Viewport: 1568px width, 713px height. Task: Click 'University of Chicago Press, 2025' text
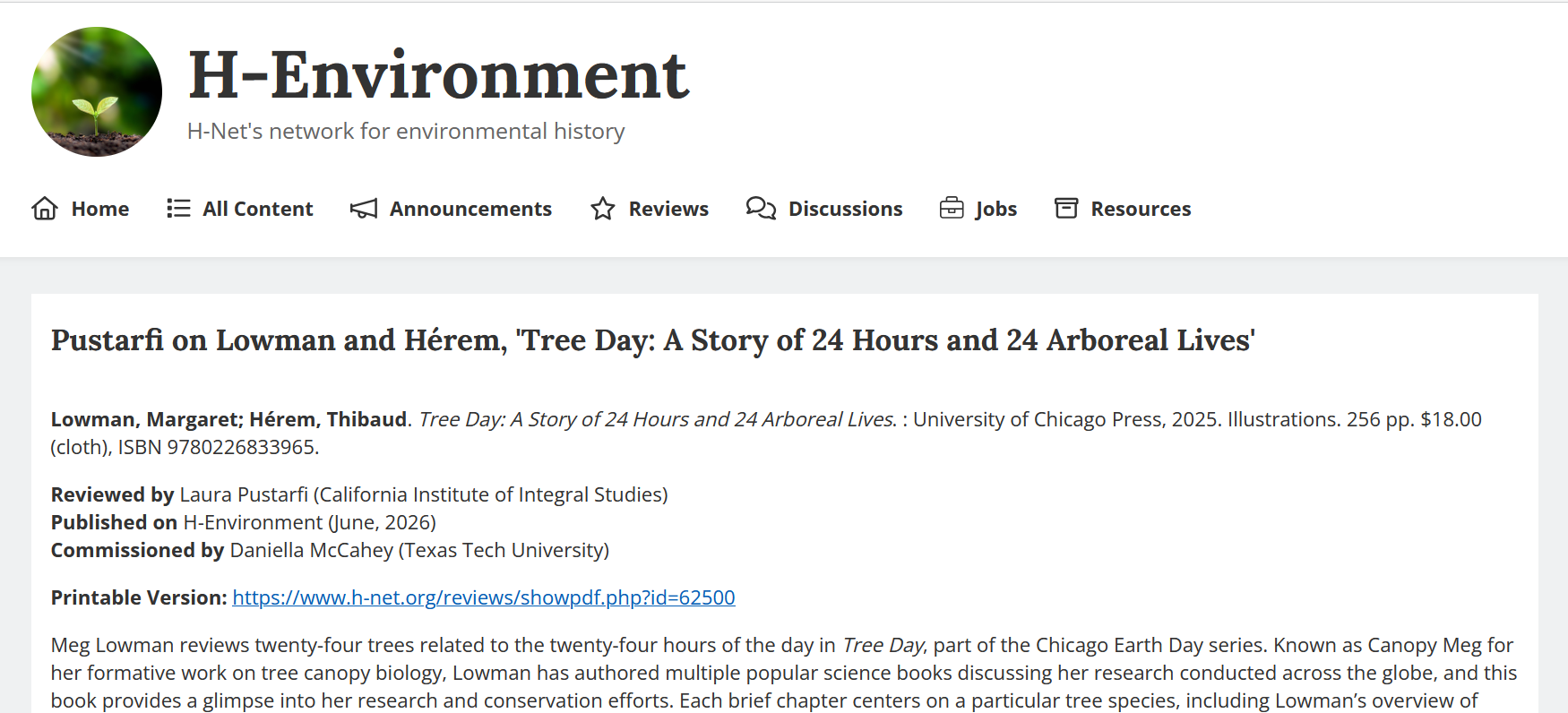[1066, 419]
